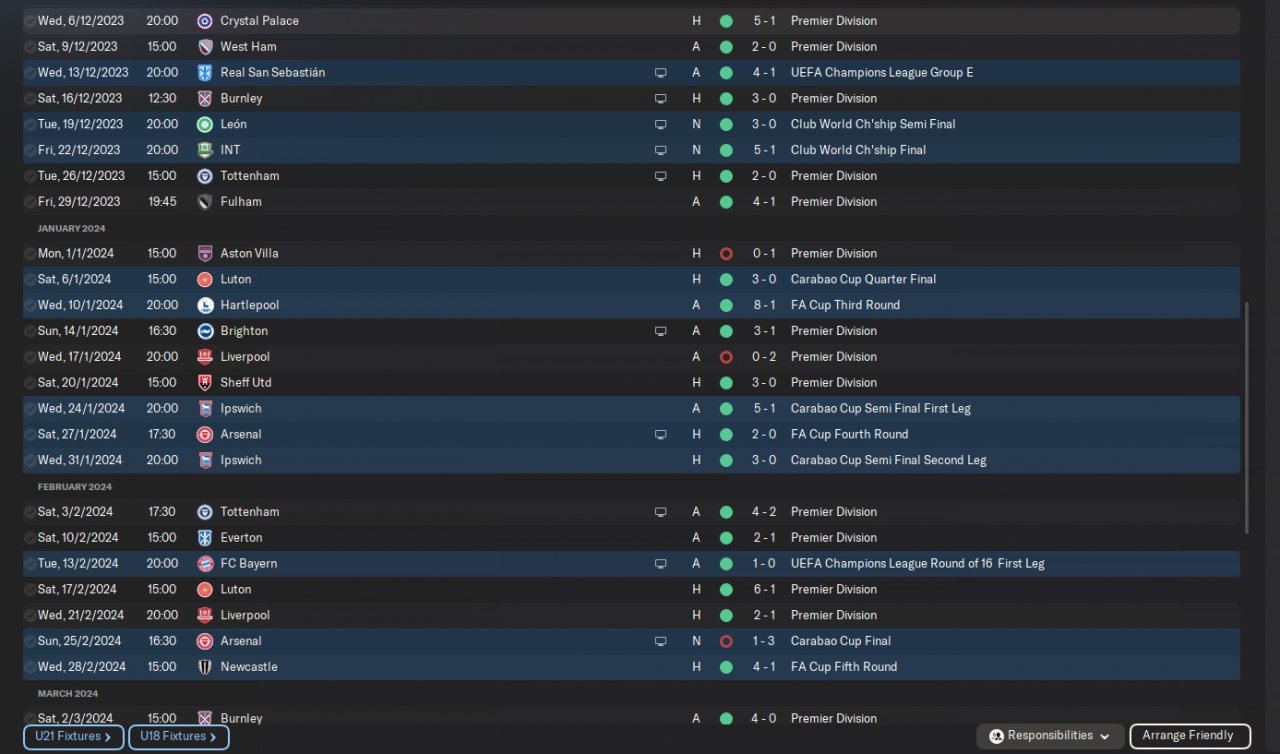The width and height of the screenshot is (1280, 754).
Task: Open the 5 - 1 Club World Ch'ship Final result
Action: click(763, 150)
